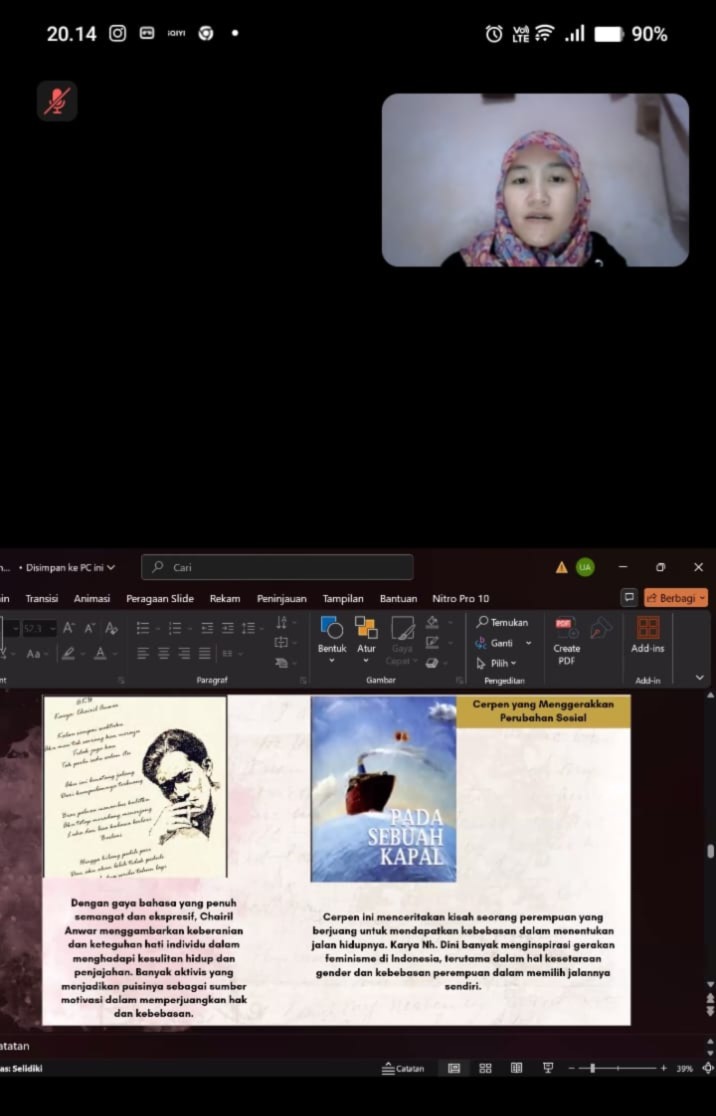
Task: Open the Peragaan Slide tab
Action: pyautogui.click(x=160, y=599)
